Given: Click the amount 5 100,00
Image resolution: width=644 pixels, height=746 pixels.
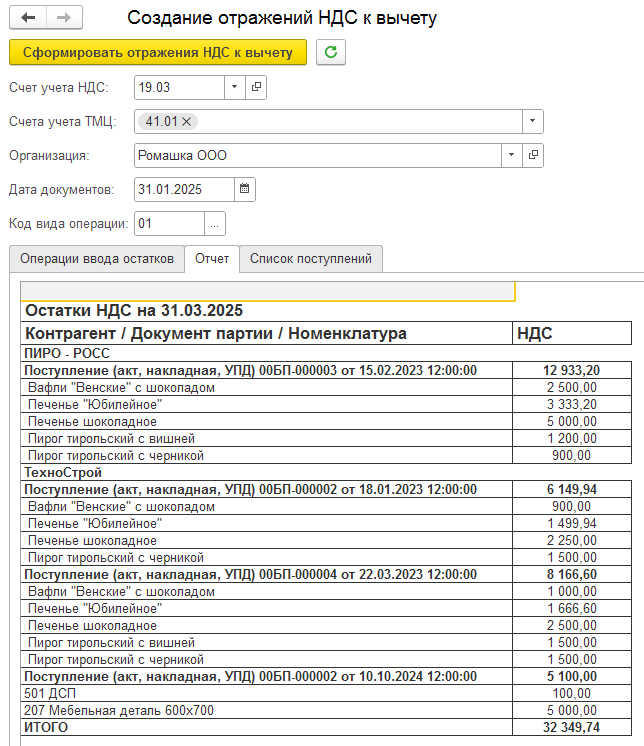Looking at the screenshot, I should click(572, 676).
